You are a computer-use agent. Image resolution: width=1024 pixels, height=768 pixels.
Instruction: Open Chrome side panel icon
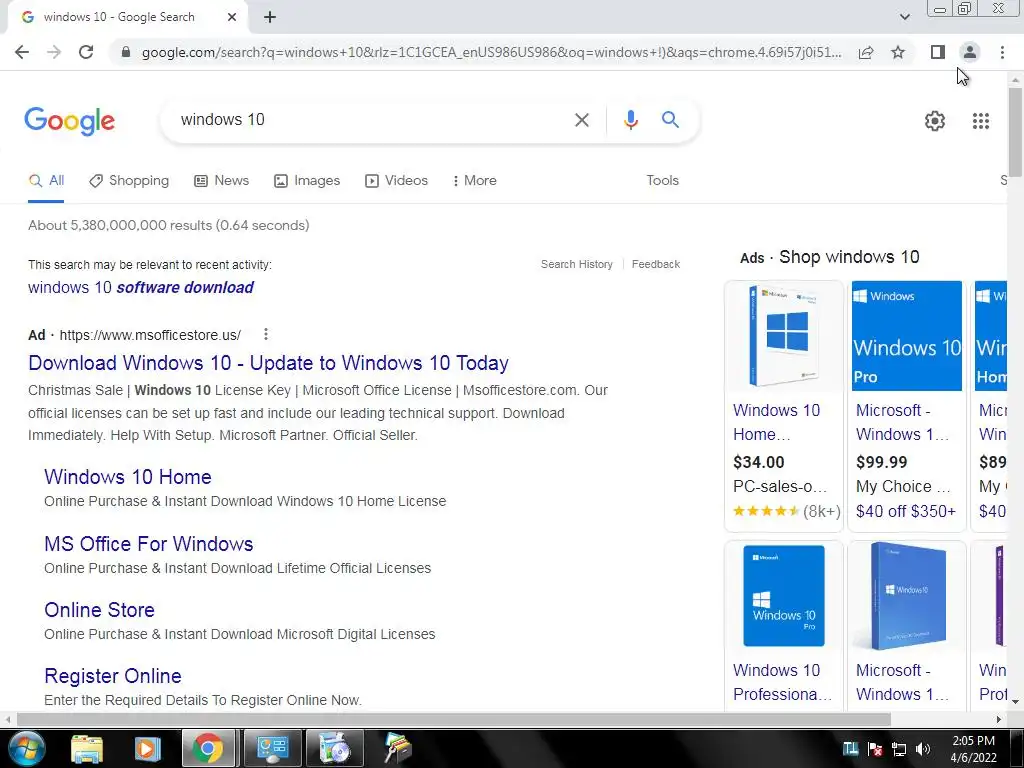coord(938,52)
